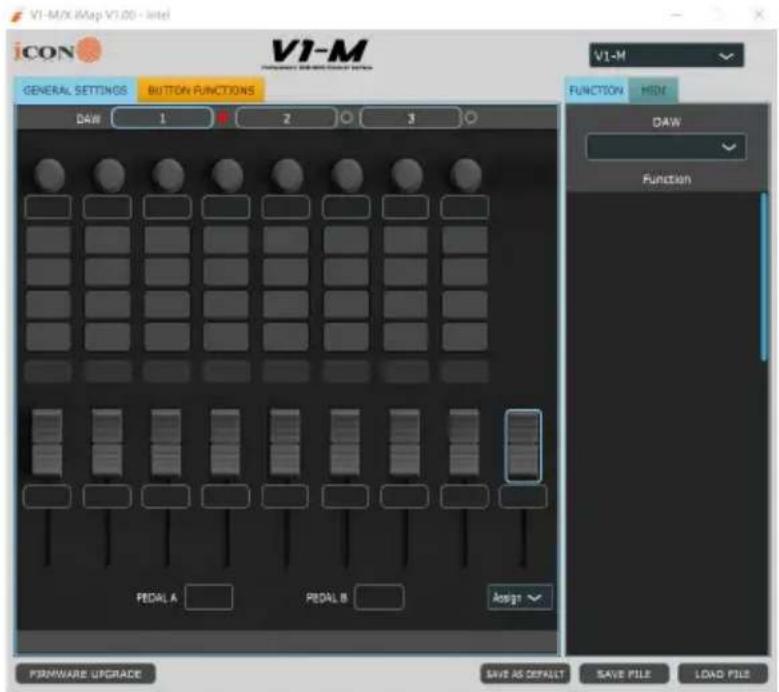Open the V1-M device dropdown
Viewport: 779px width, 692px height.
(x=666, y=56)
